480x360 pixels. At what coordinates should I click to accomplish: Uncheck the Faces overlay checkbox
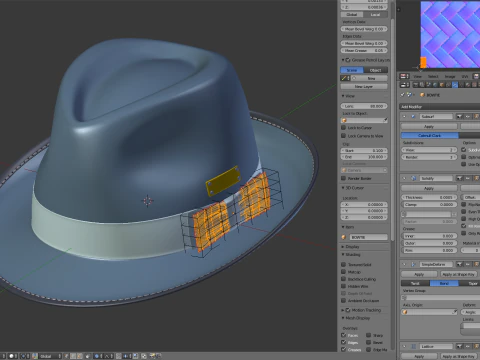pyautogui.click(x=343, y=335)
